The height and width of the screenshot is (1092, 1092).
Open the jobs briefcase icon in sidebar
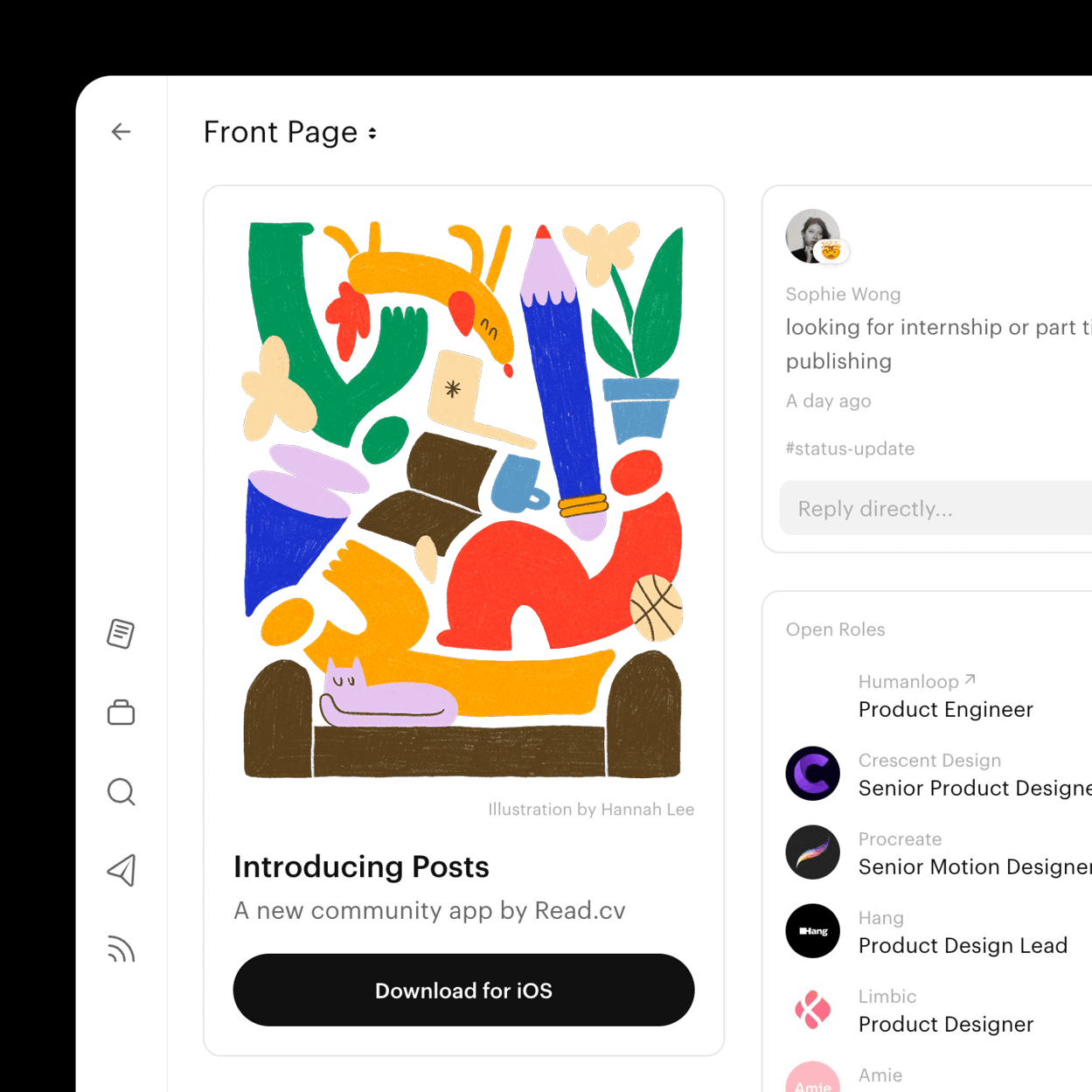121,713
